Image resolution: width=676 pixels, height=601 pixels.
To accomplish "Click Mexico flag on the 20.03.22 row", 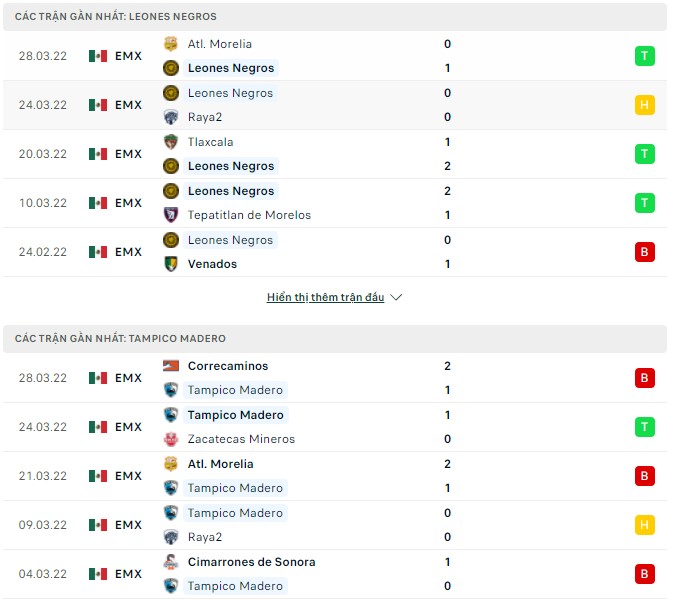I will point(97,154).
